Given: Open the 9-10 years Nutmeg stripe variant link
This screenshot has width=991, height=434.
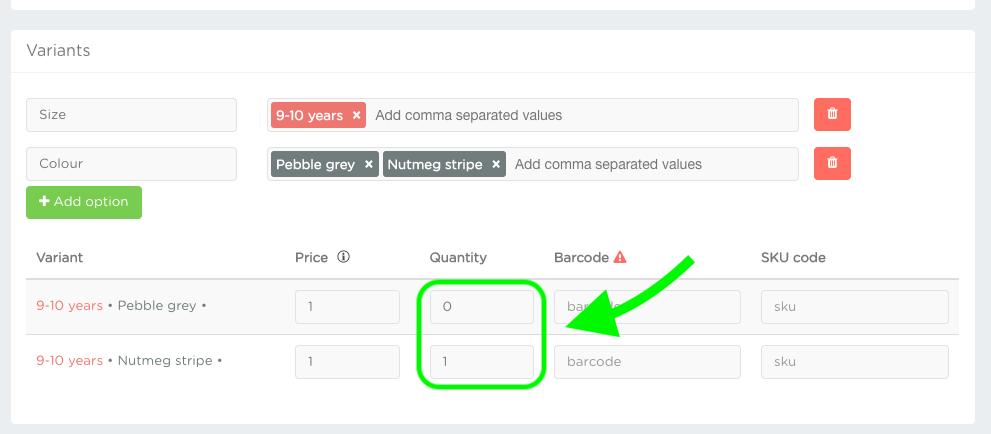Looking at the screenshot, I should [x=70, y=361].
